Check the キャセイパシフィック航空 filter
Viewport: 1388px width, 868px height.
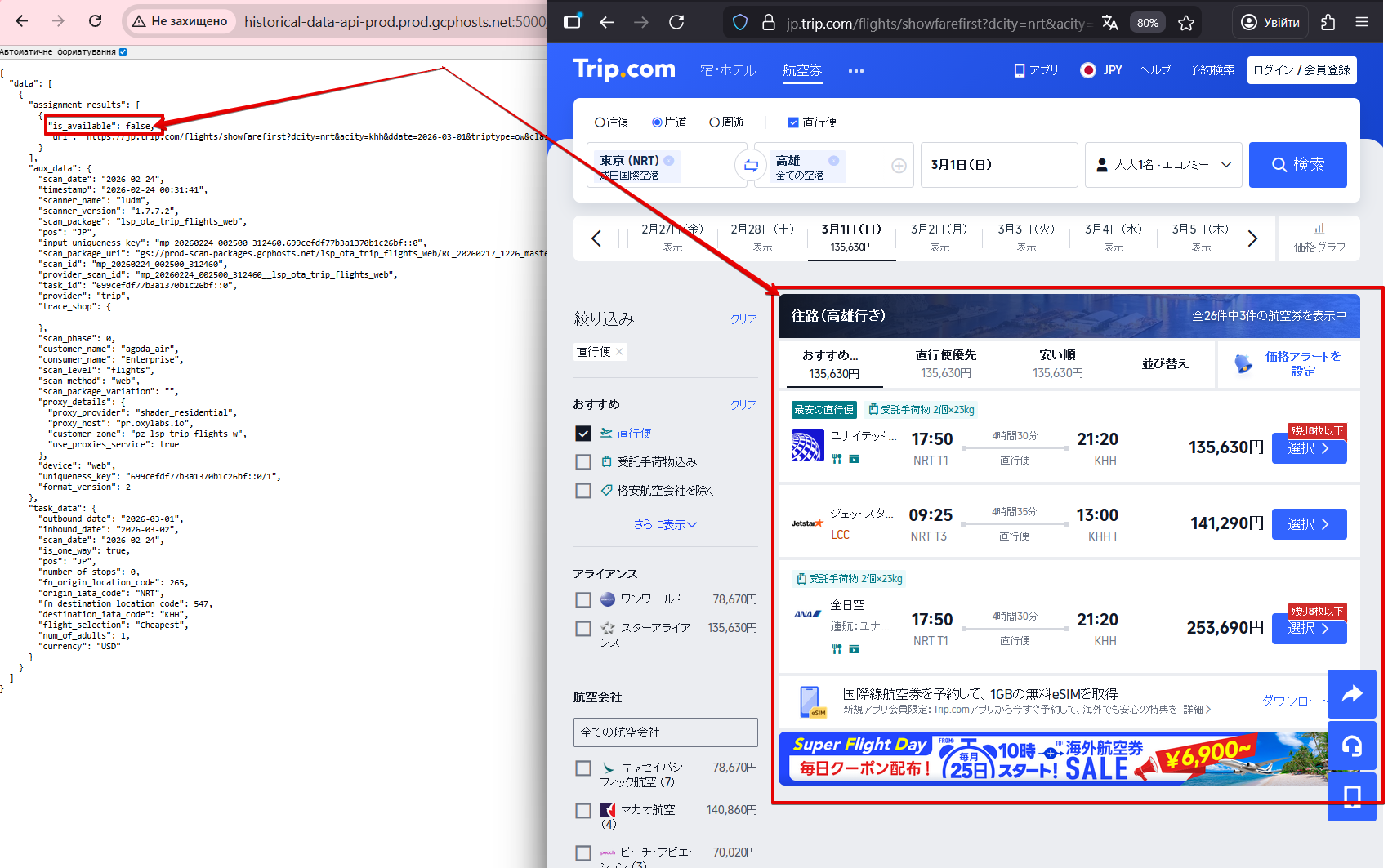[583, 768]
